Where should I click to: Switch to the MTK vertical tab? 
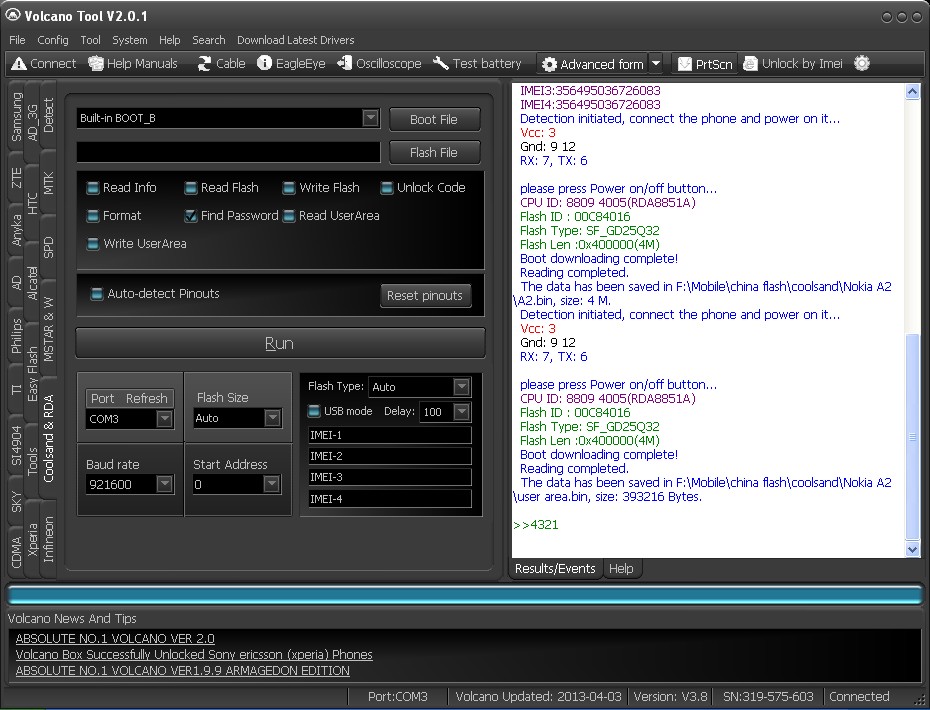[x=49, y=183]
